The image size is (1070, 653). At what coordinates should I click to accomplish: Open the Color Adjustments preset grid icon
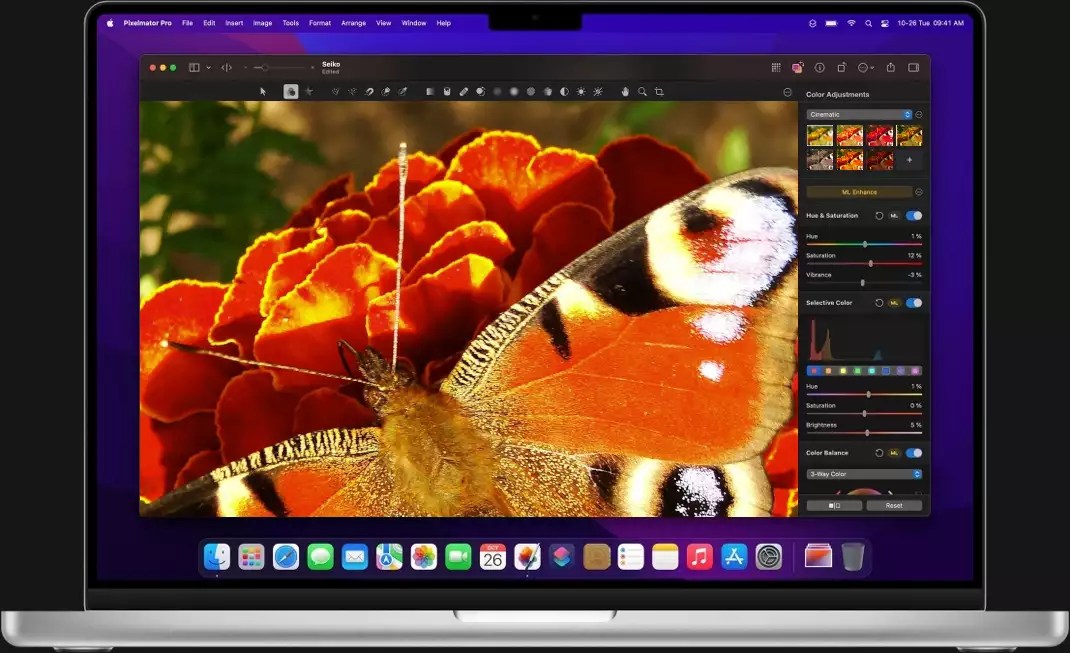(776, 67)
